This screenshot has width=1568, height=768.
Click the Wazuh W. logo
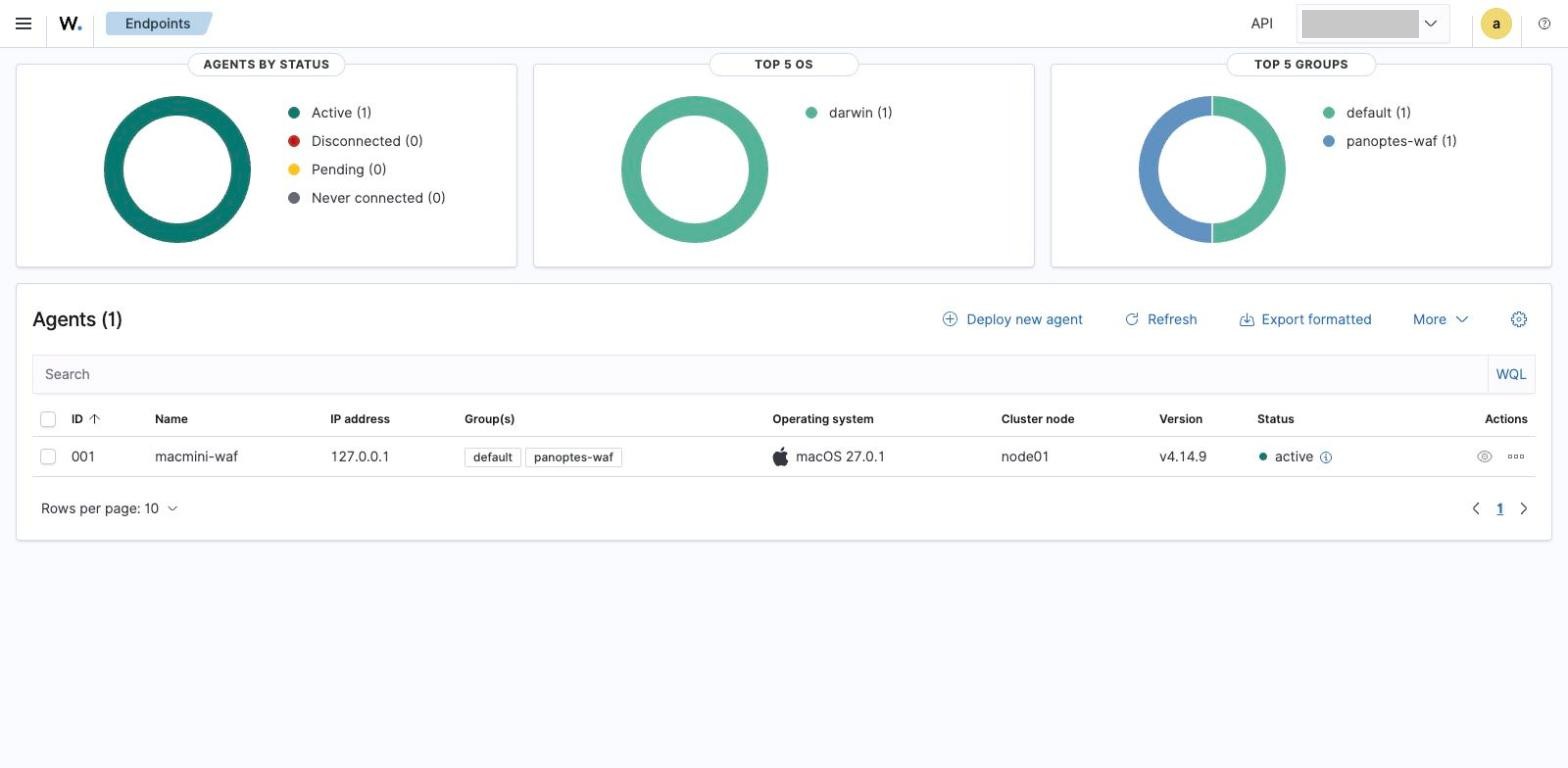[70, 23]
